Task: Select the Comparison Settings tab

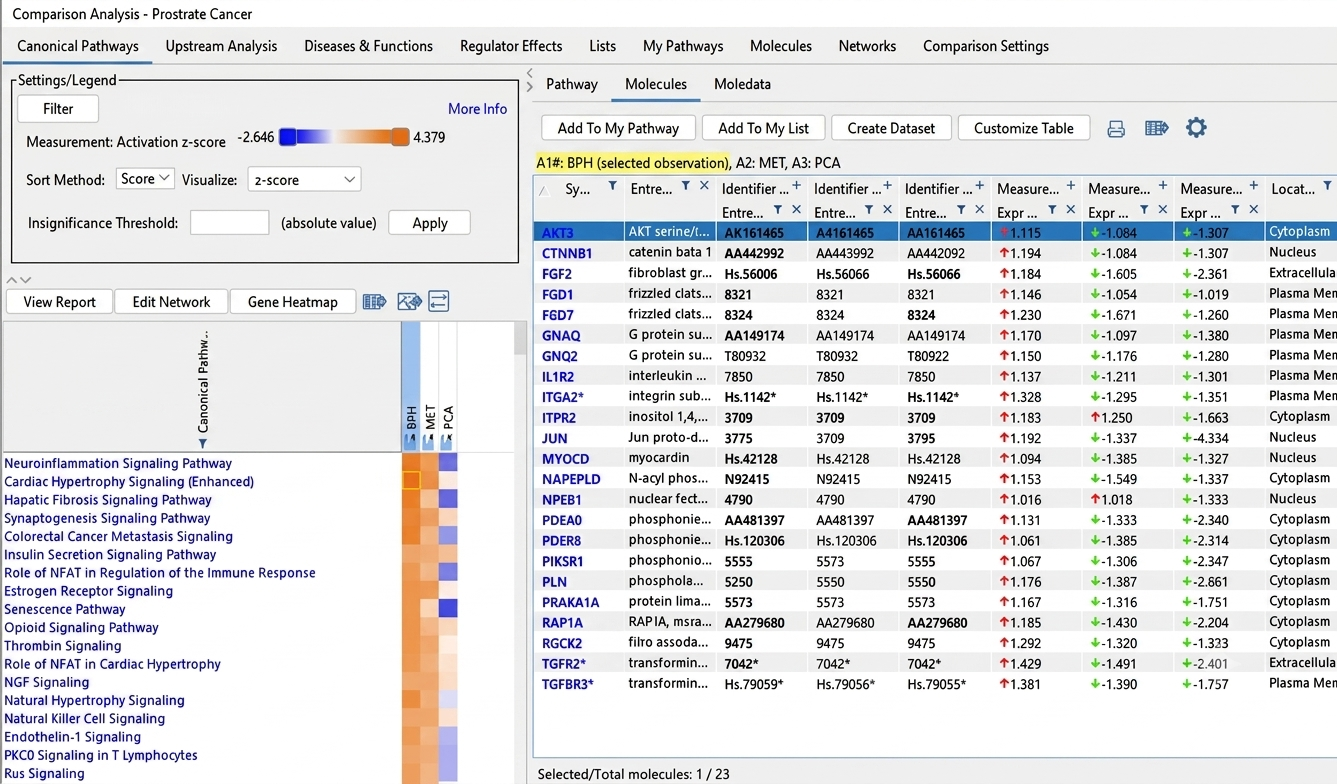Action: [x=986, y=46]
